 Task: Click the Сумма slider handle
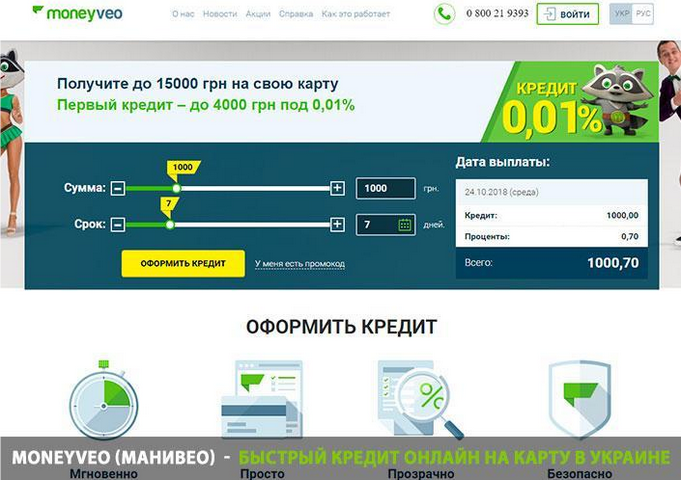point(176,189)
